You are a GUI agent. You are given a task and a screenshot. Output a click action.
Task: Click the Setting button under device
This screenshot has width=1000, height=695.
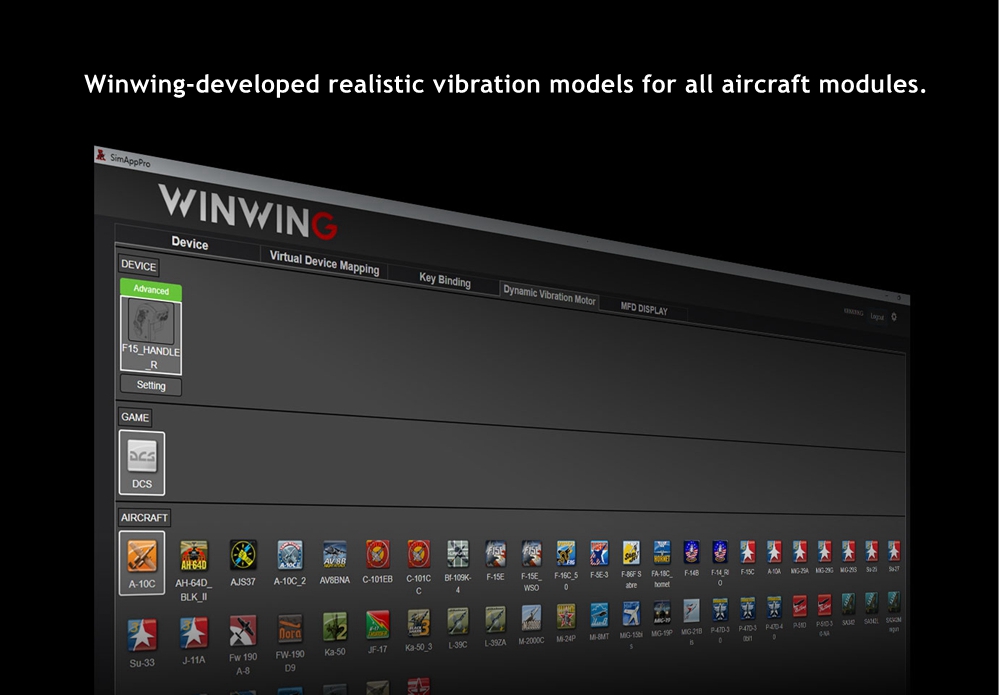pos(151,386)
